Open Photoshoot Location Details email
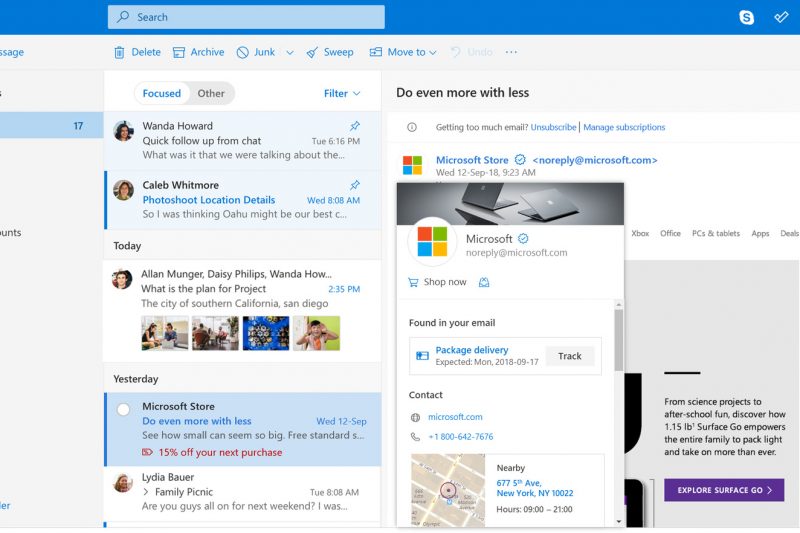The height and width of the screenshot is (533, 800). tap(243, 200)
